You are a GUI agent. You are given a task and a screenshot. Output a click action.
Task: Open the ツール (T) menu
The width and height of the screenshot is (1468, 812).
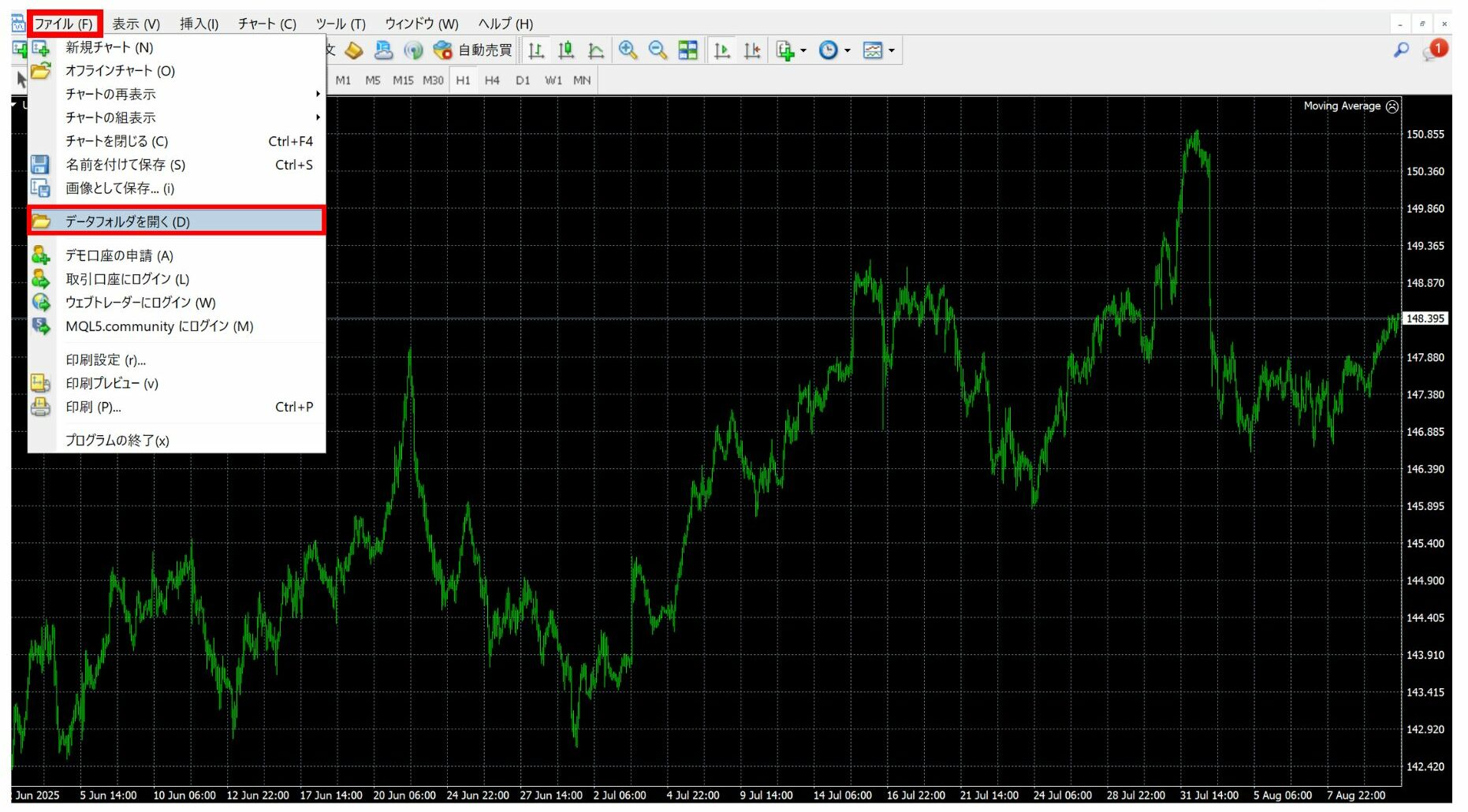(x=341, y=24)
